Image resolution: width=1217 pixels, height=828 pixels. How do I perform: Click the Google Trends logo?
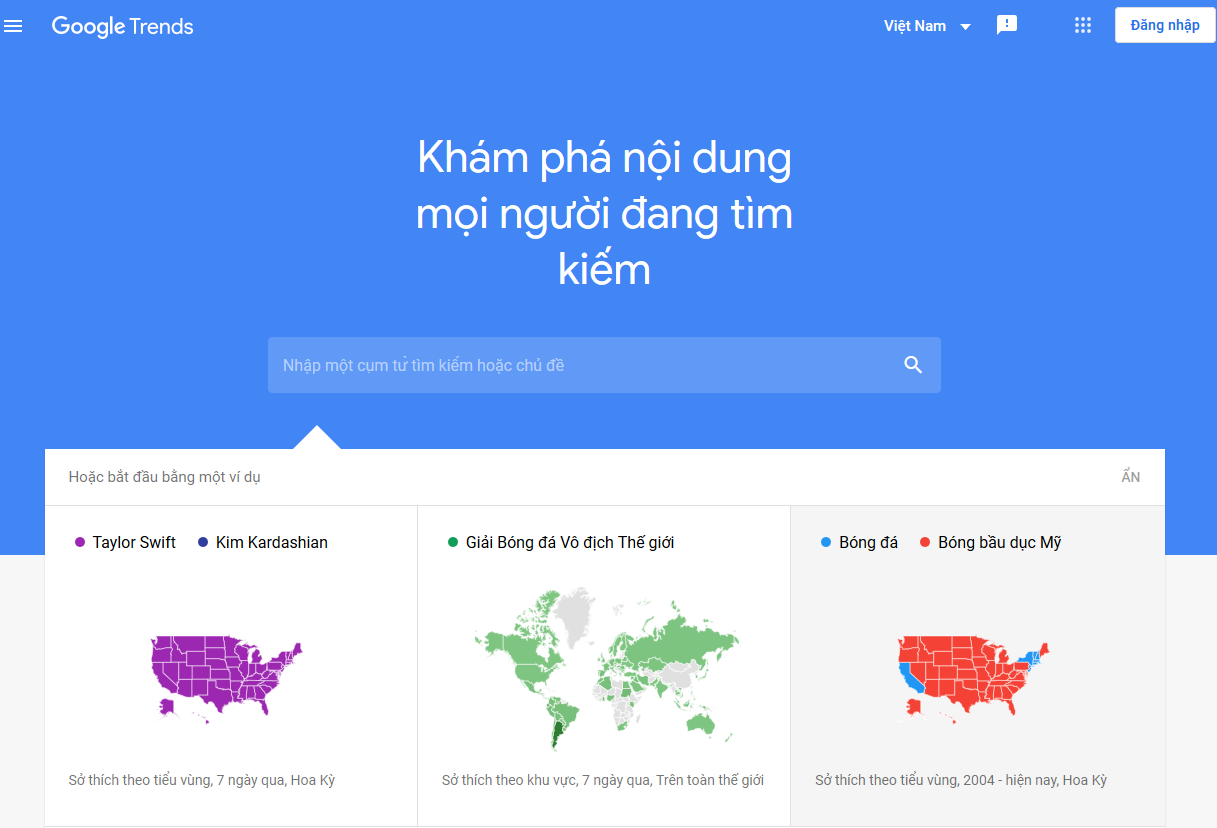pyautogui.click(x=122, y=27)
